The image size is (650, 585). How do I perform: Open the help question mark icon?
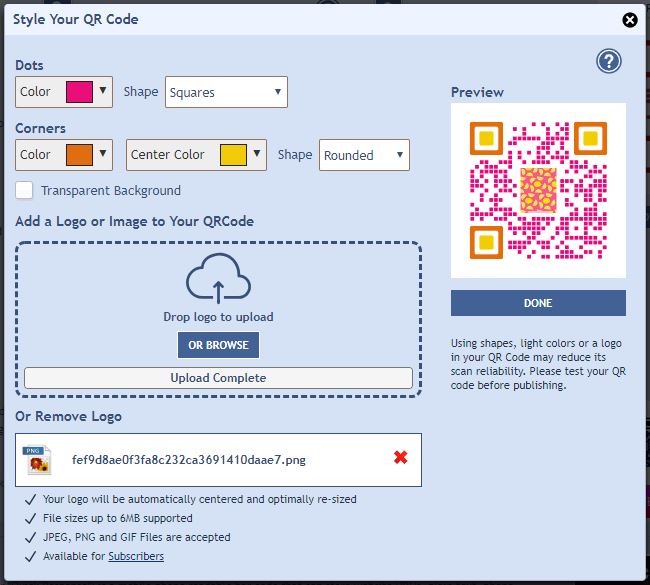(x=608, y=61)
